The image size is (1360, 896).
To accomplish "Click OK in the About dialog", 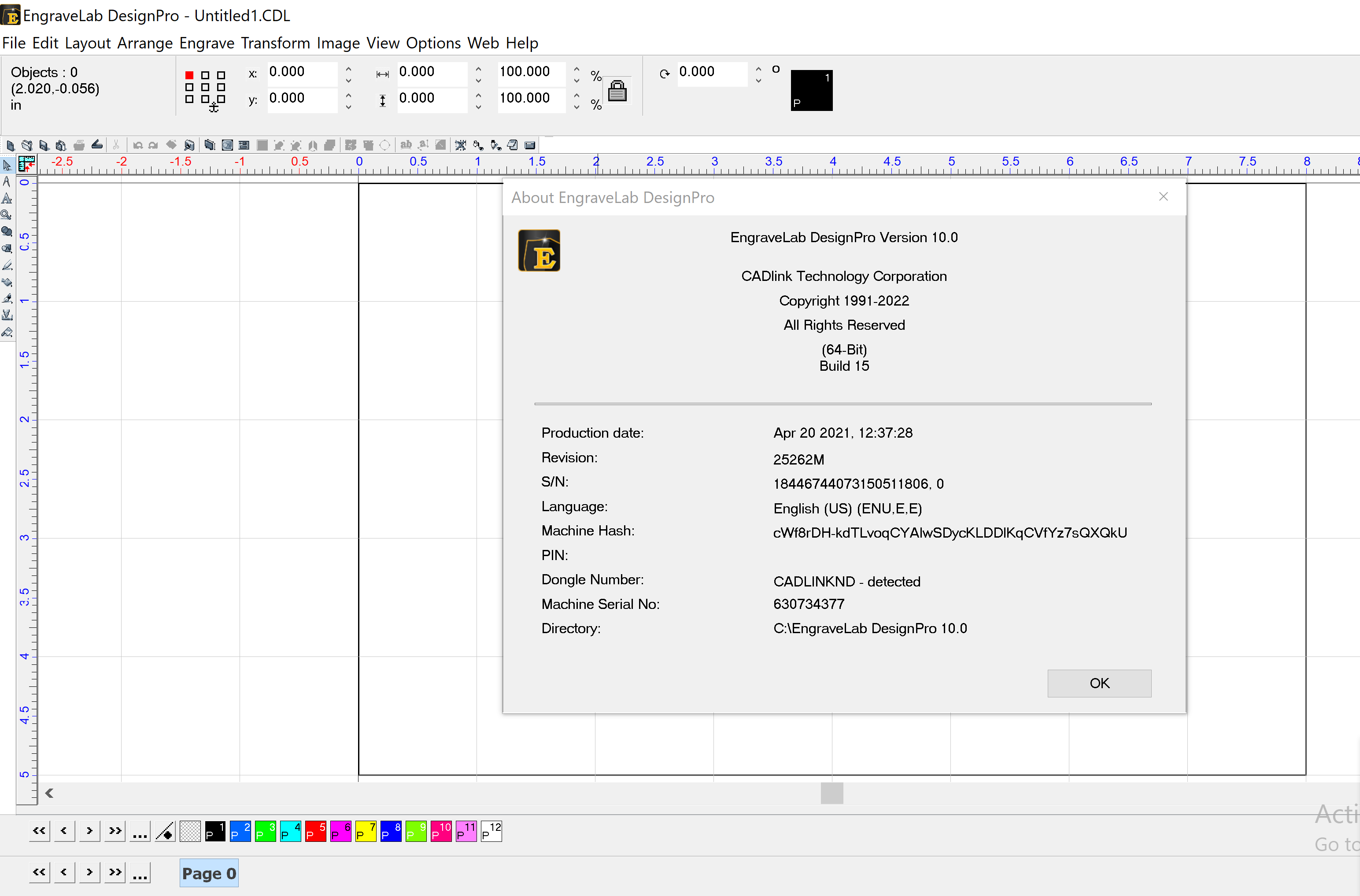I will 1099,683.
